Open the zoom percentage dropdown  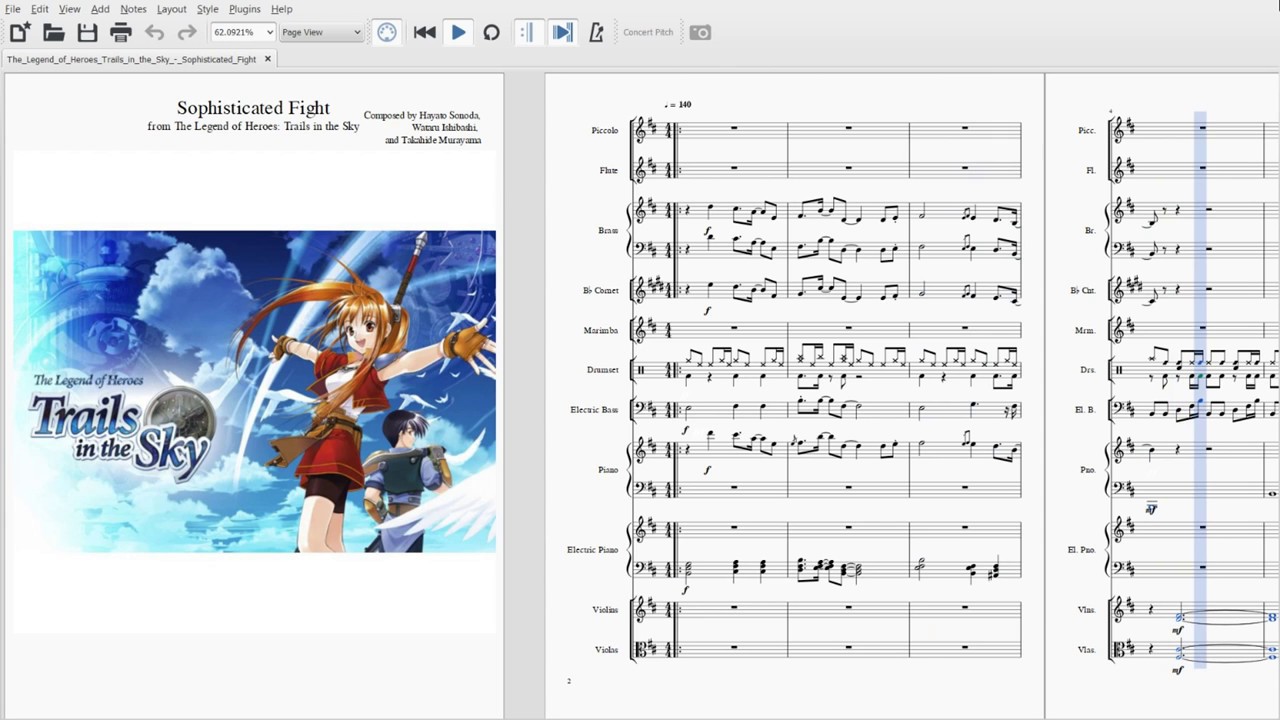click(242, 32)
